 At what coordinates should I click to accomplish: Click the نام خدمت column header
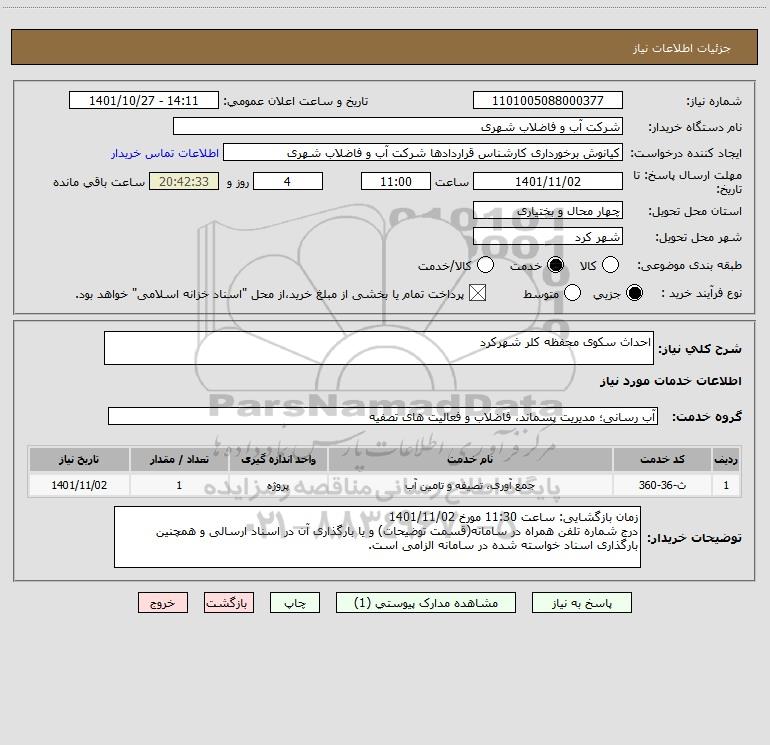point(470,459)
